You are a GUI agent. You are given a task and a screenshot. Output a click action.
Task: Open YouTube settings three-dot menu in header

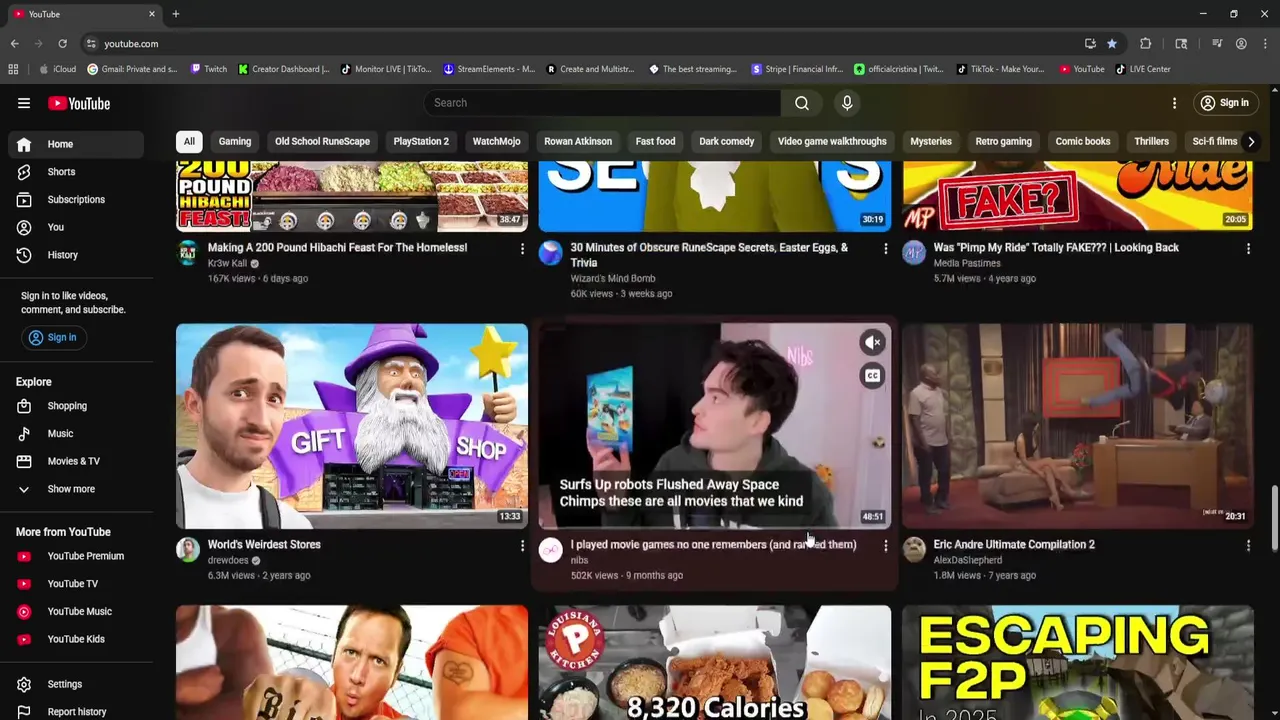click(1174, 103)
